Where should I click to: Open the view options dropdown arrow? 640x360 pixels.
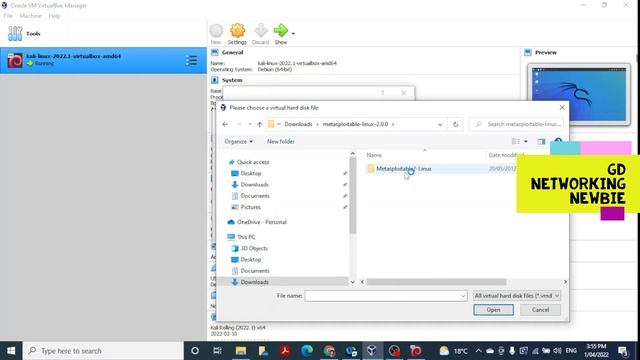(526, 142)
